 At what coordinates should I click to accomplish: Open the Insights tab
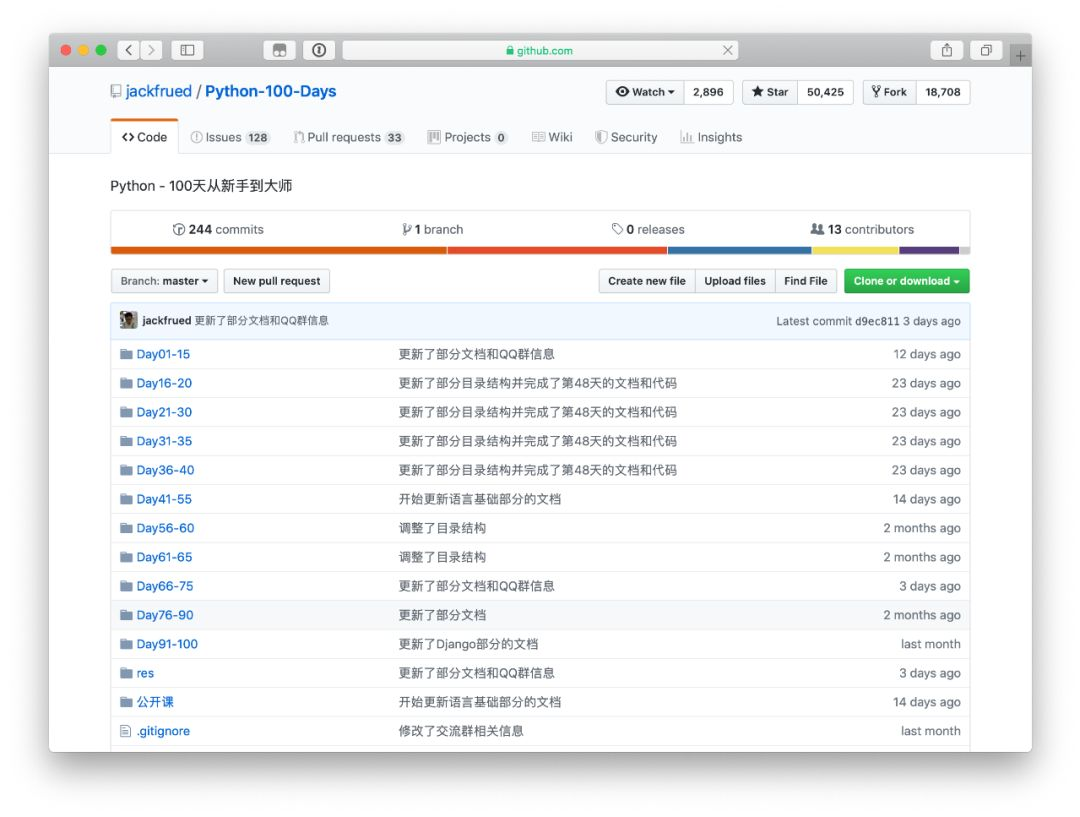click(712, 137)
